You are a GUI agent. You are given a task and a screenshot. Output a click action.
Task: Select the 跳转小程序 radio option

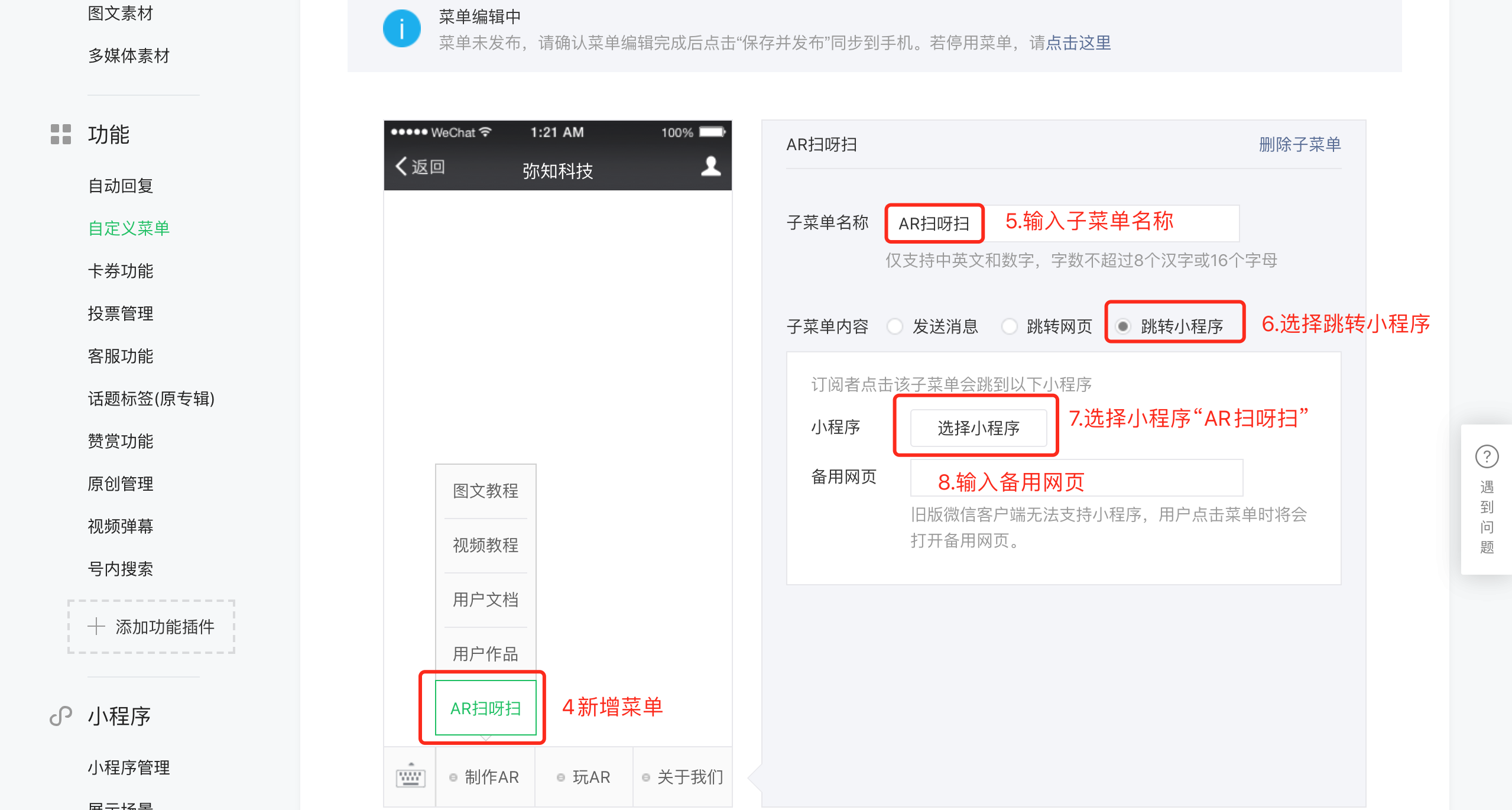point(1123,326)
